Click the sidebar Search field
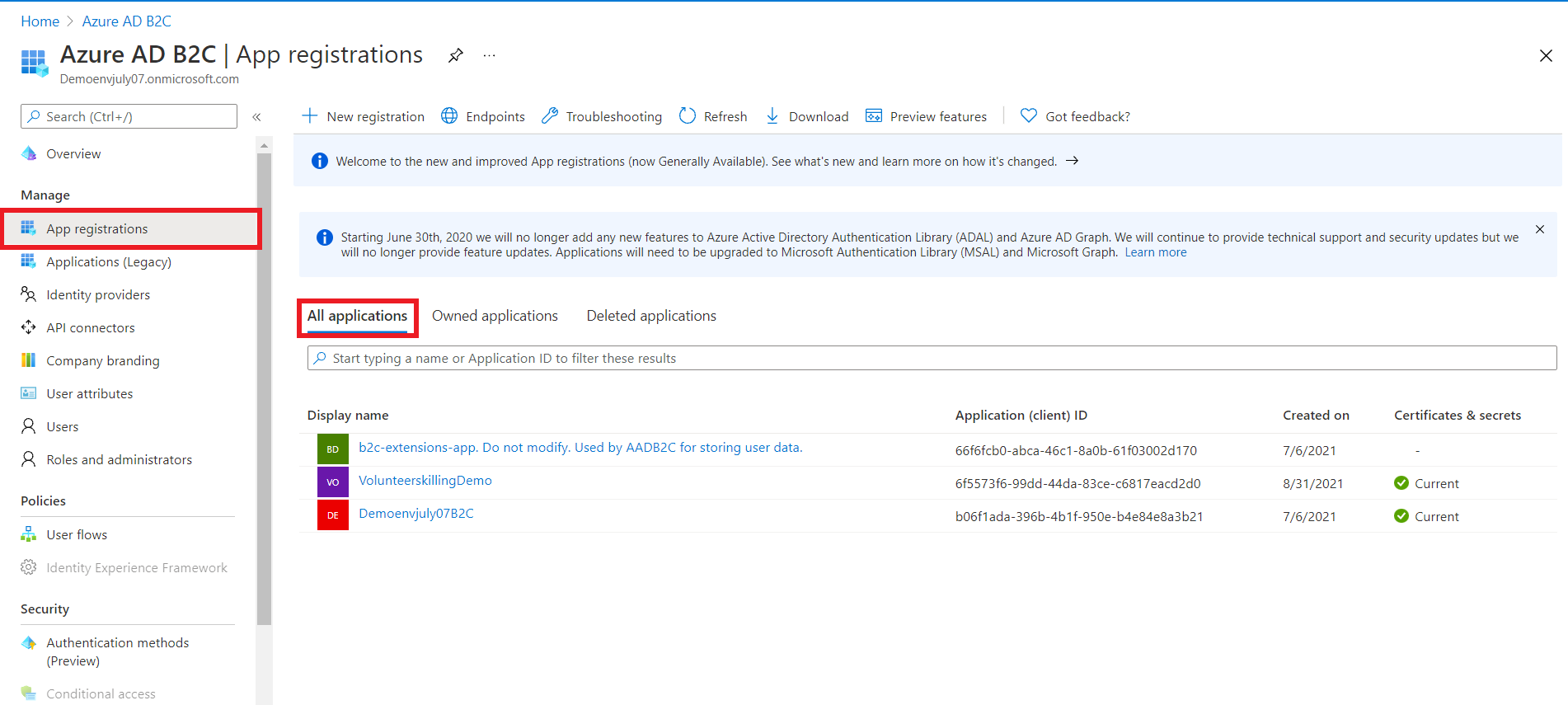The image size is (1568, 705). click(x=129, y=116)
